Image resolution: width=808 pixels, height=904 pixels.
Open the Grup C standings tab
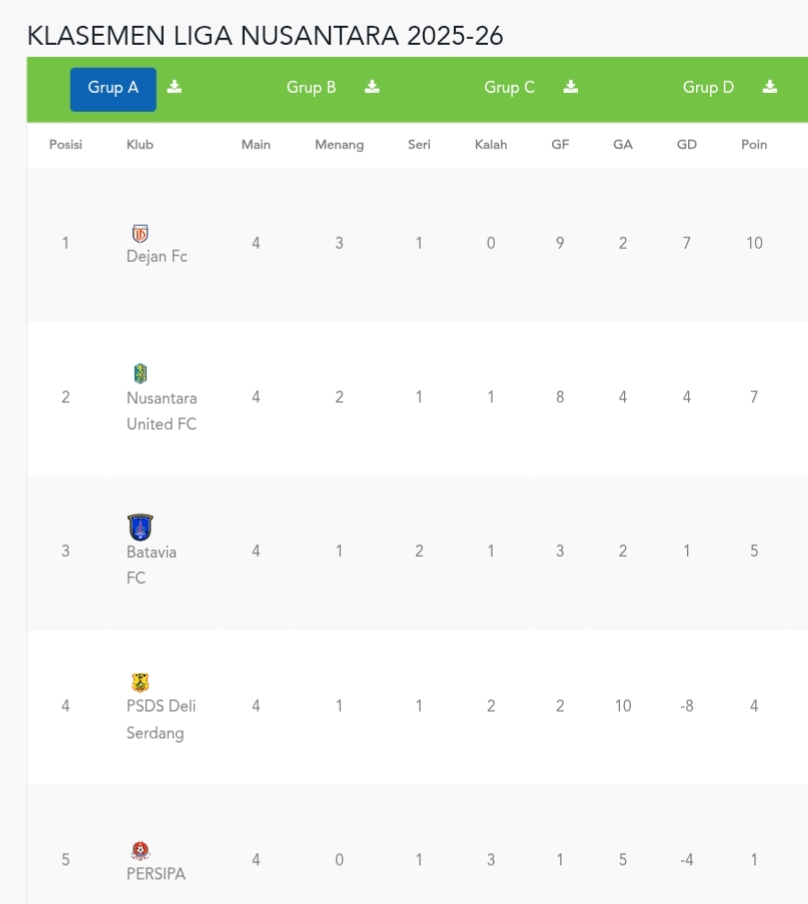tap(509, 88)
